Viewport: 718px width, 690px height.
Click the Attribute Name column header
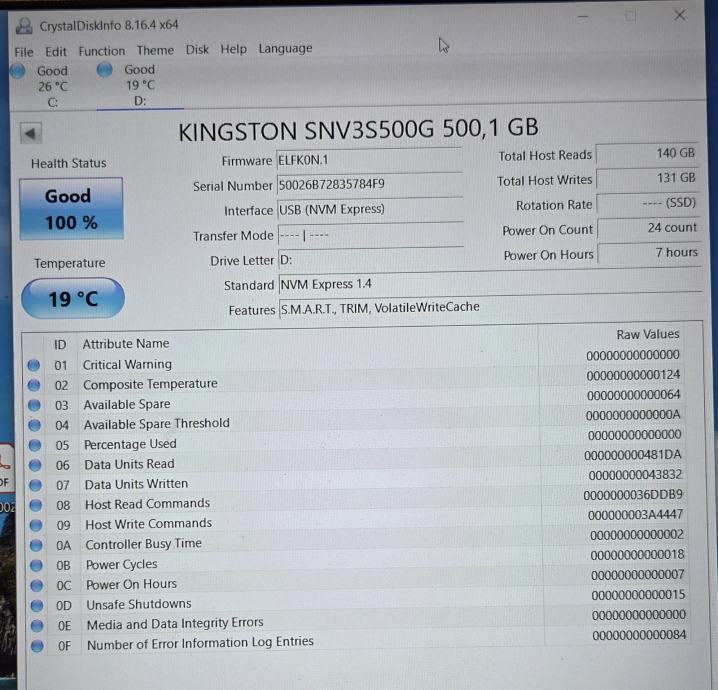(126, 344)
